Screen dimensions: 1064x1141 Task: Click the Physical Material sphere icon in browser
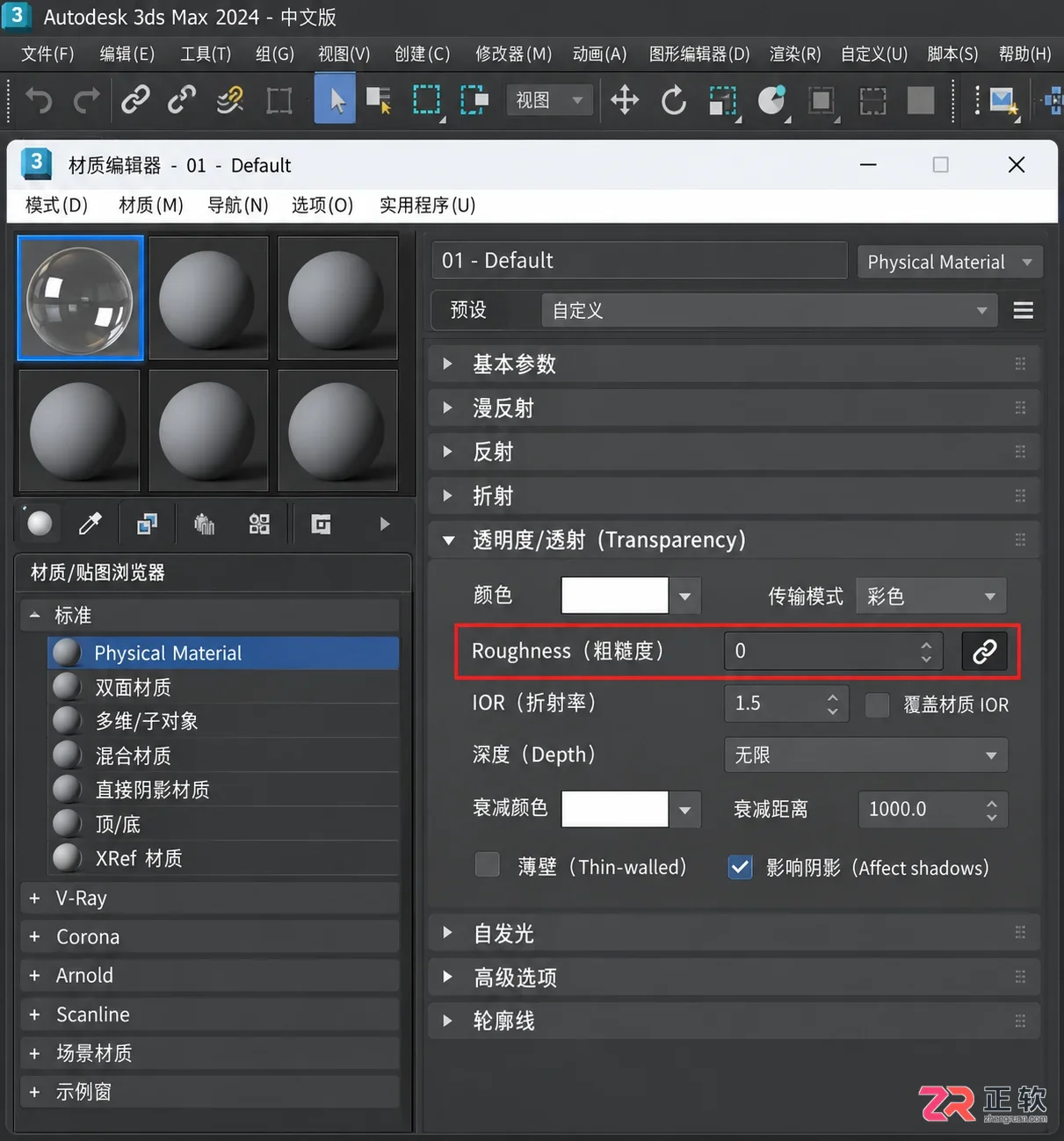coord(67,652)
